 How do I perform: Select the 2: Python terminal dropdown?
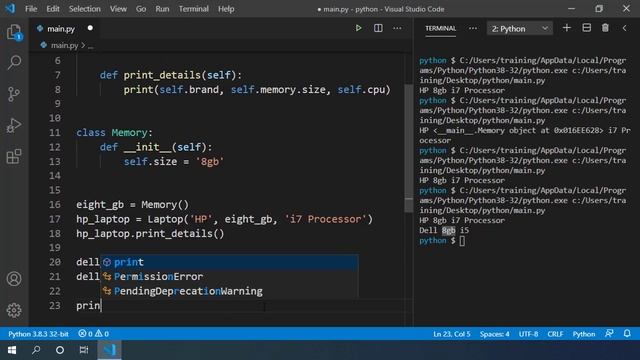[520, 29]
